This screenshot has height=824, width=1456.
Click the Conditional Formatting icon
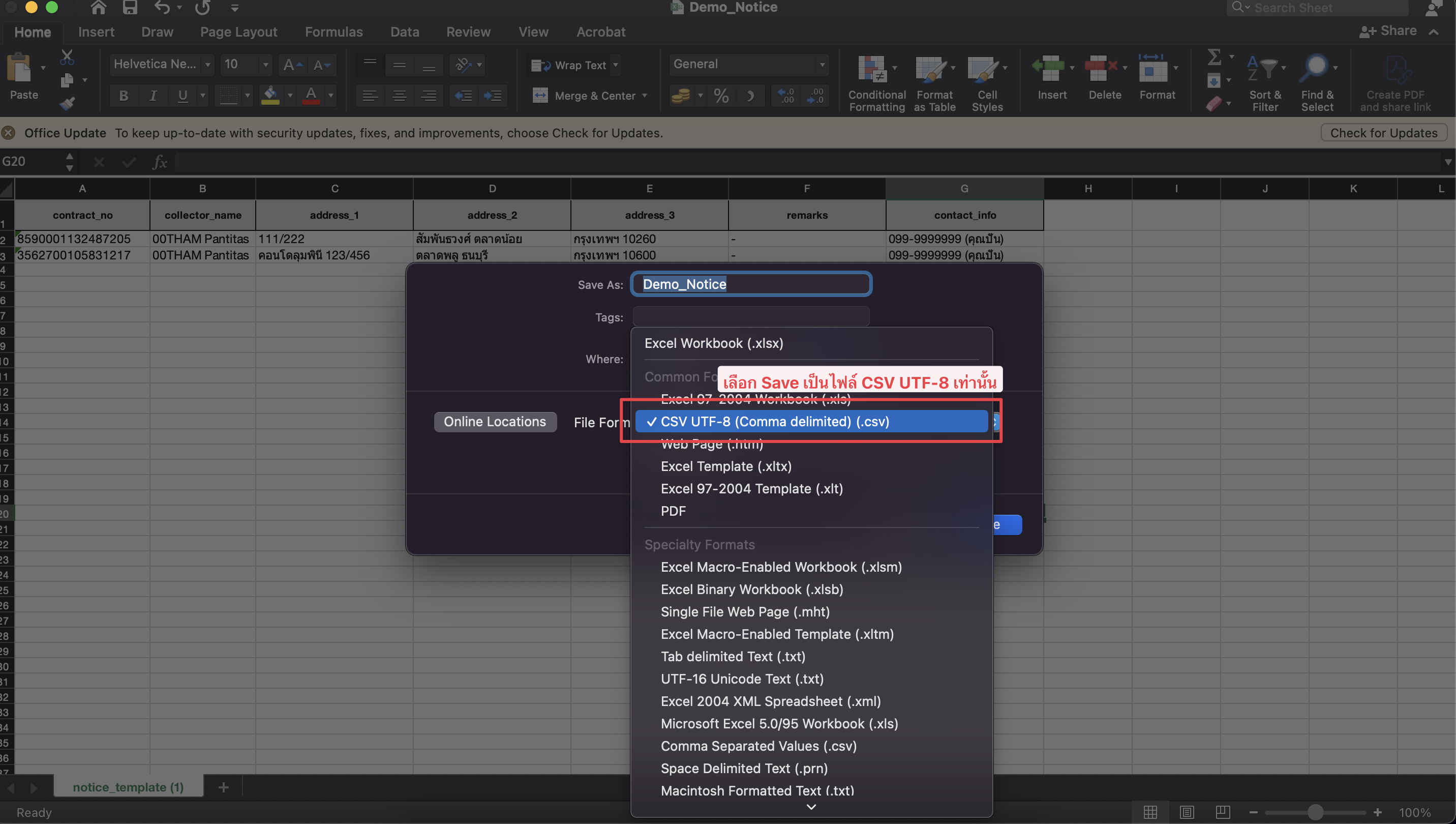(x=872, y=70)
